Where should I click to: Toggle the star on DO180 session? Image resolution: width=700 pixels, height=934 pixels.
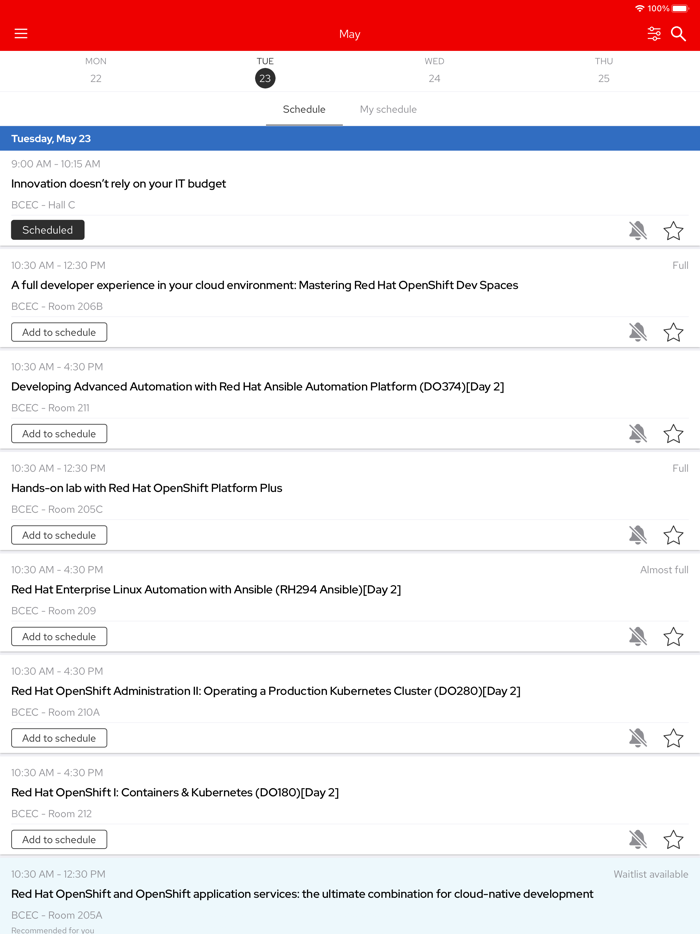(673, 839)
